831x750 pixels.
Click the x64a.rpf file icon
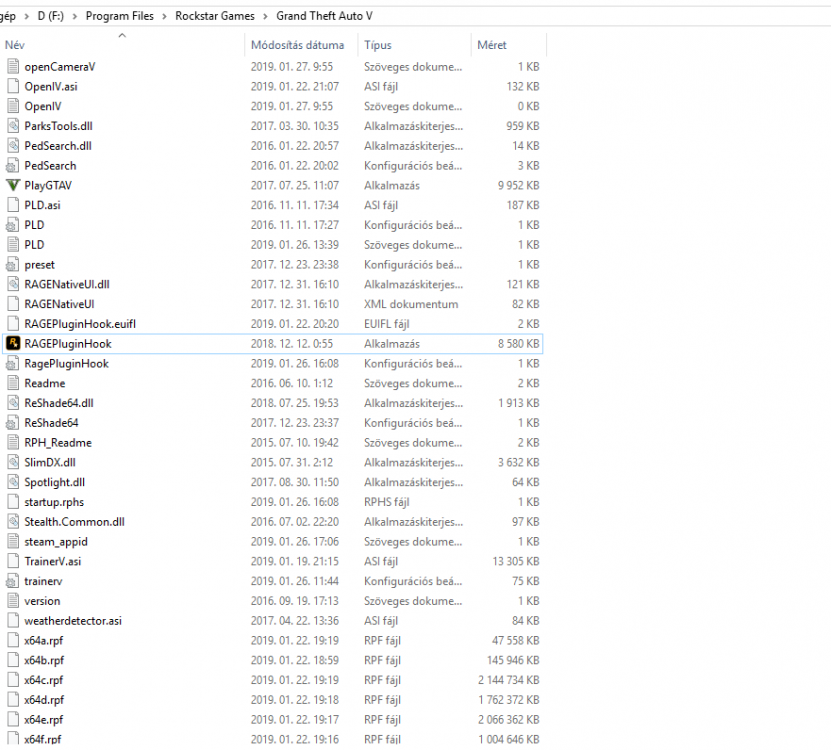click(13, 640)
